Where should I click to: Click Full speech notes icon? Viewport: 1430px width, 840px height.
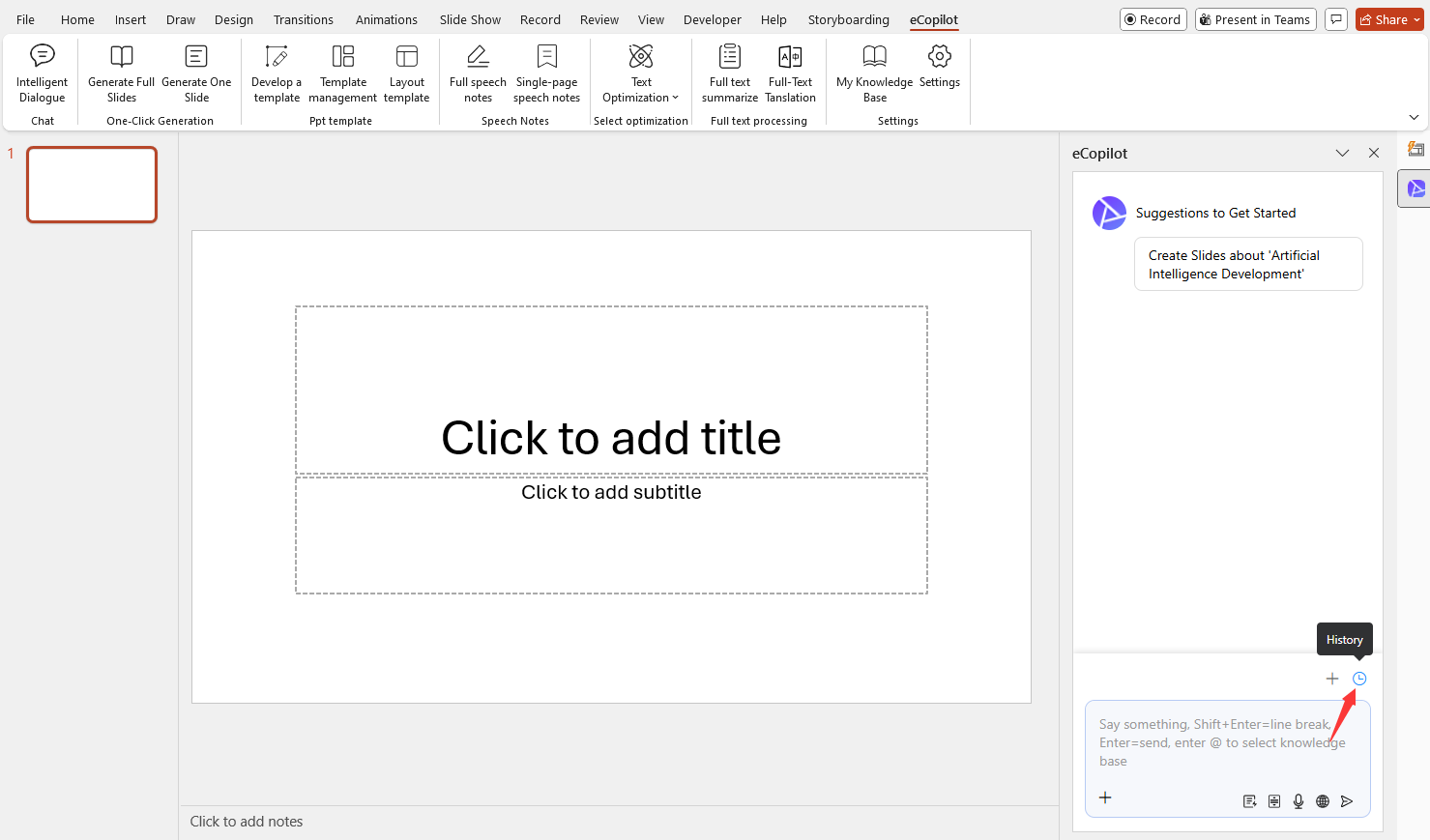coord(478,57)
